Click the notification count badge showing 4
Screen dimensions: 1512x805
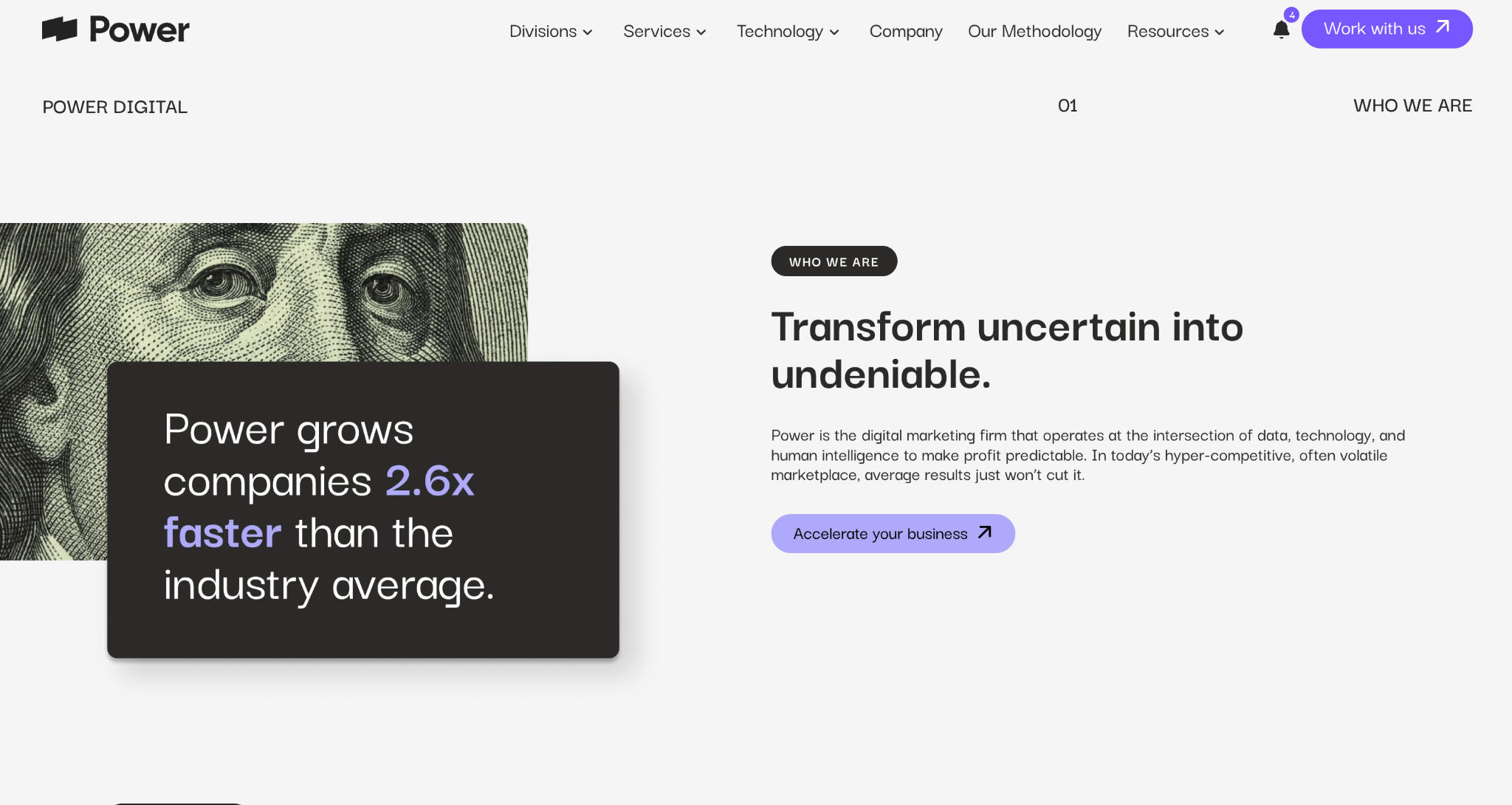[x=1291, y=15]
